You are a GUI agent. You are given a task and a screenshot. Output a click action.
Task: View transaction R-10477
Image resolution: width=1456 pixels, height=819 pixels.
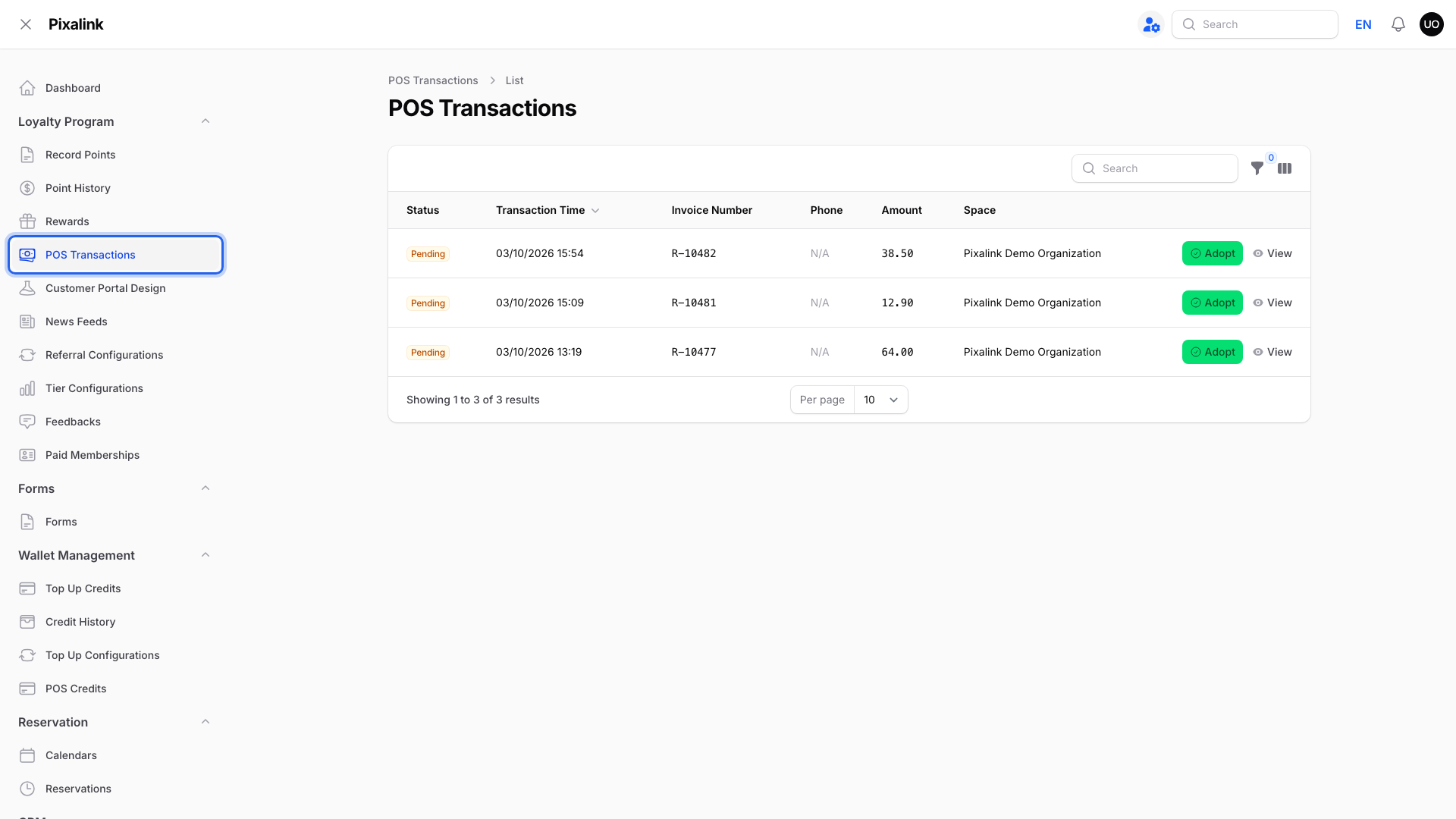click(x=1272, y=352)
